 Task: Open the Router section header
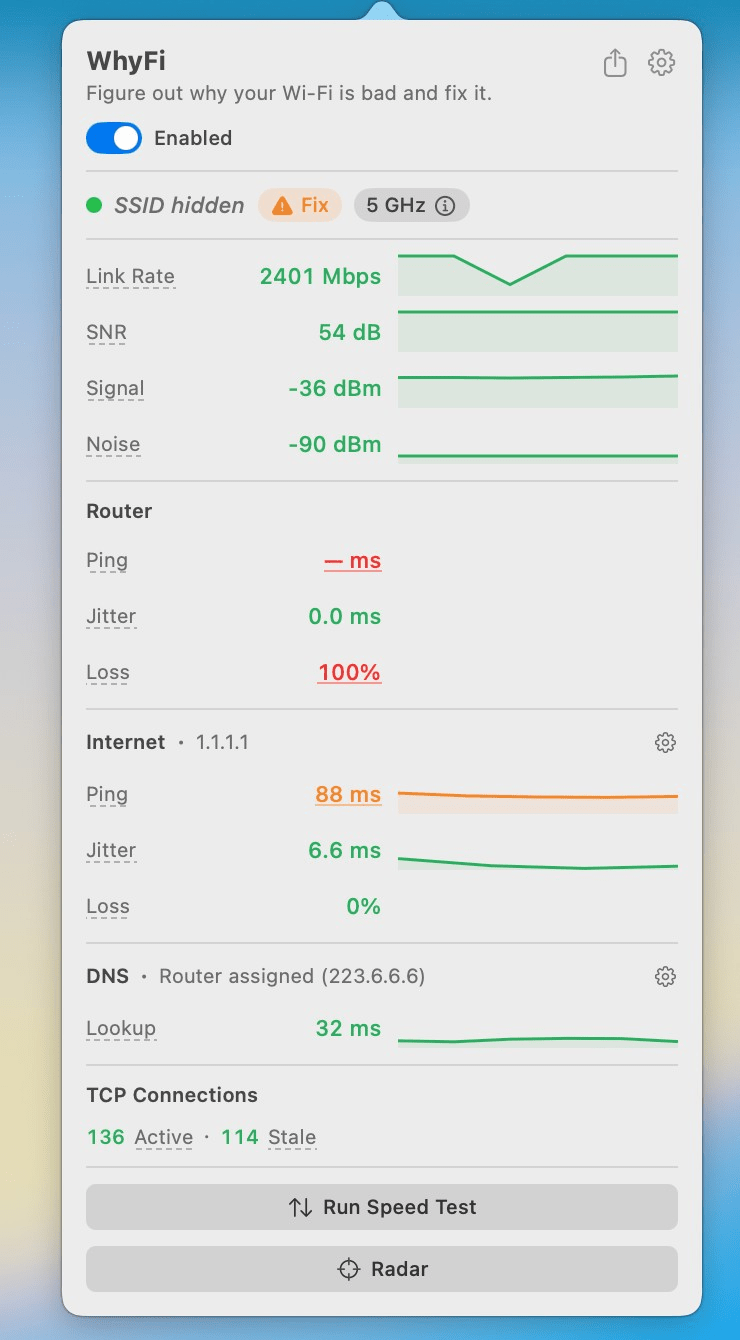pyautogui.click(x=118, y=510)
